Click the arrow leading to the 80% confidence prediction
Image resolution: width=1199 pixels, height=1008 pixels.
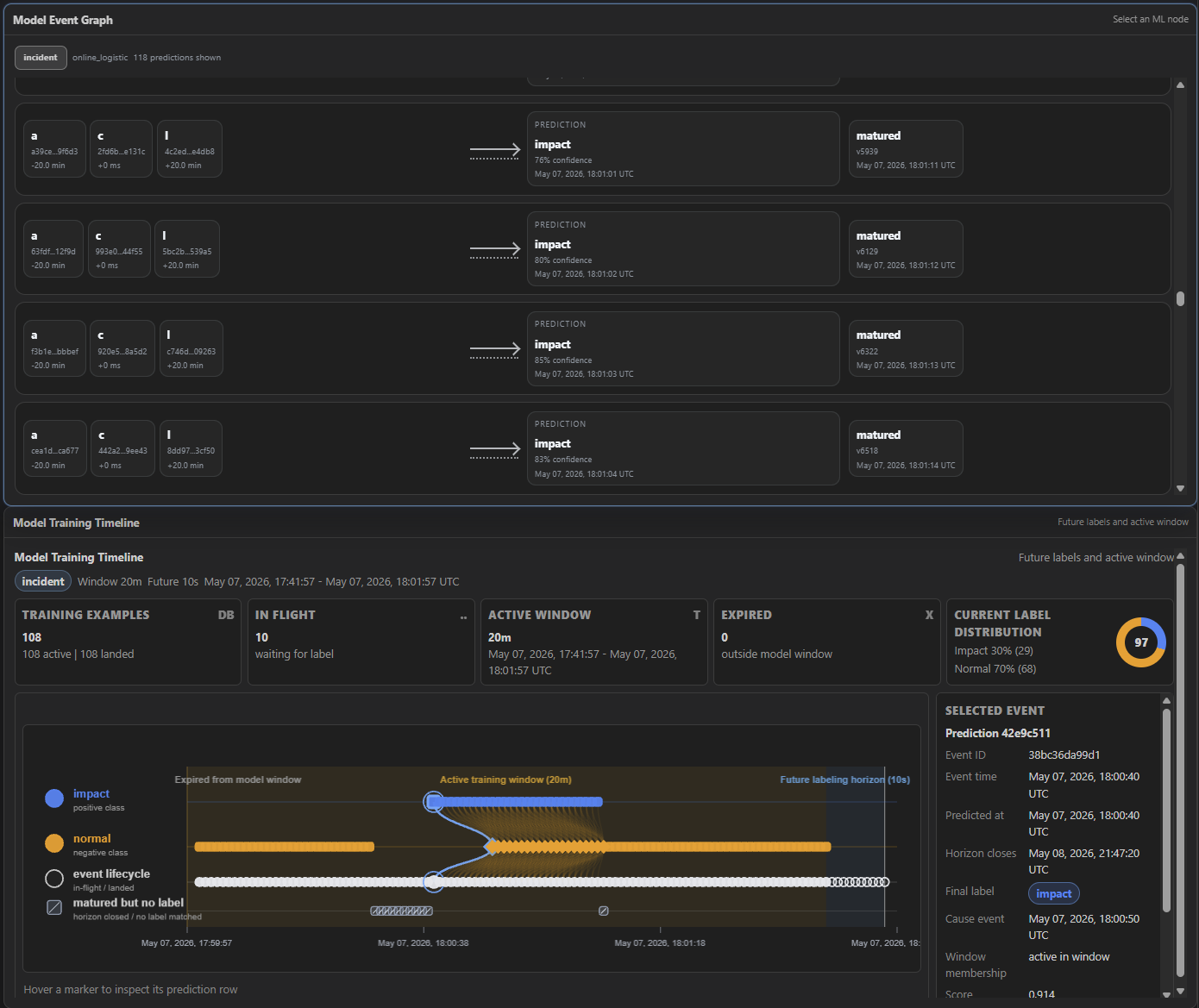(x=495, y=251)
